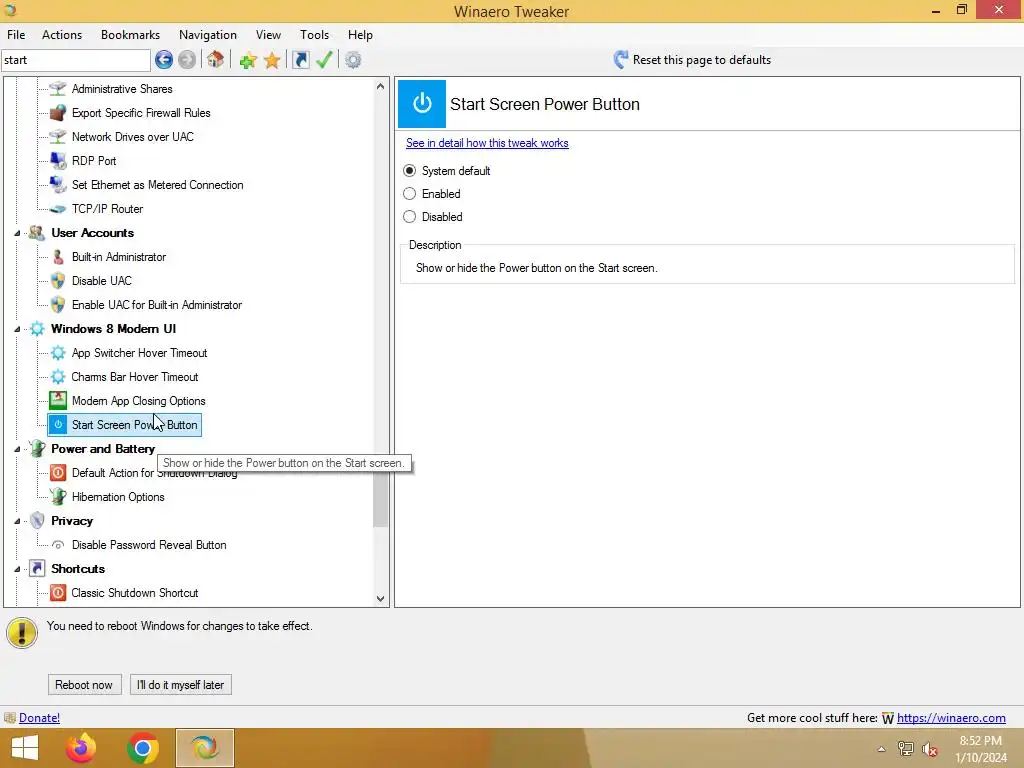Collapse the Privacy tree group
The width and height of the screenshot is (1024, 768).
[18, 521]
